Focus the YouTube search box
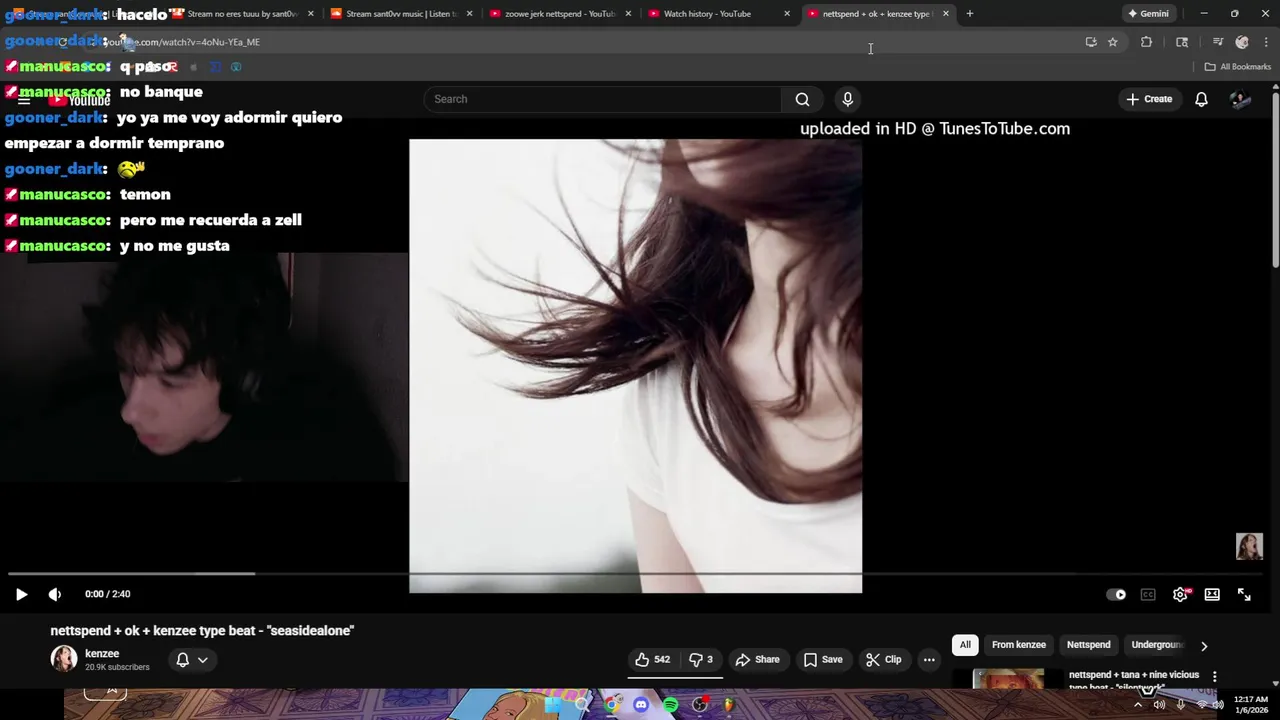The image size is (1280, 720). pyautogui.click(x=604, y=99)
